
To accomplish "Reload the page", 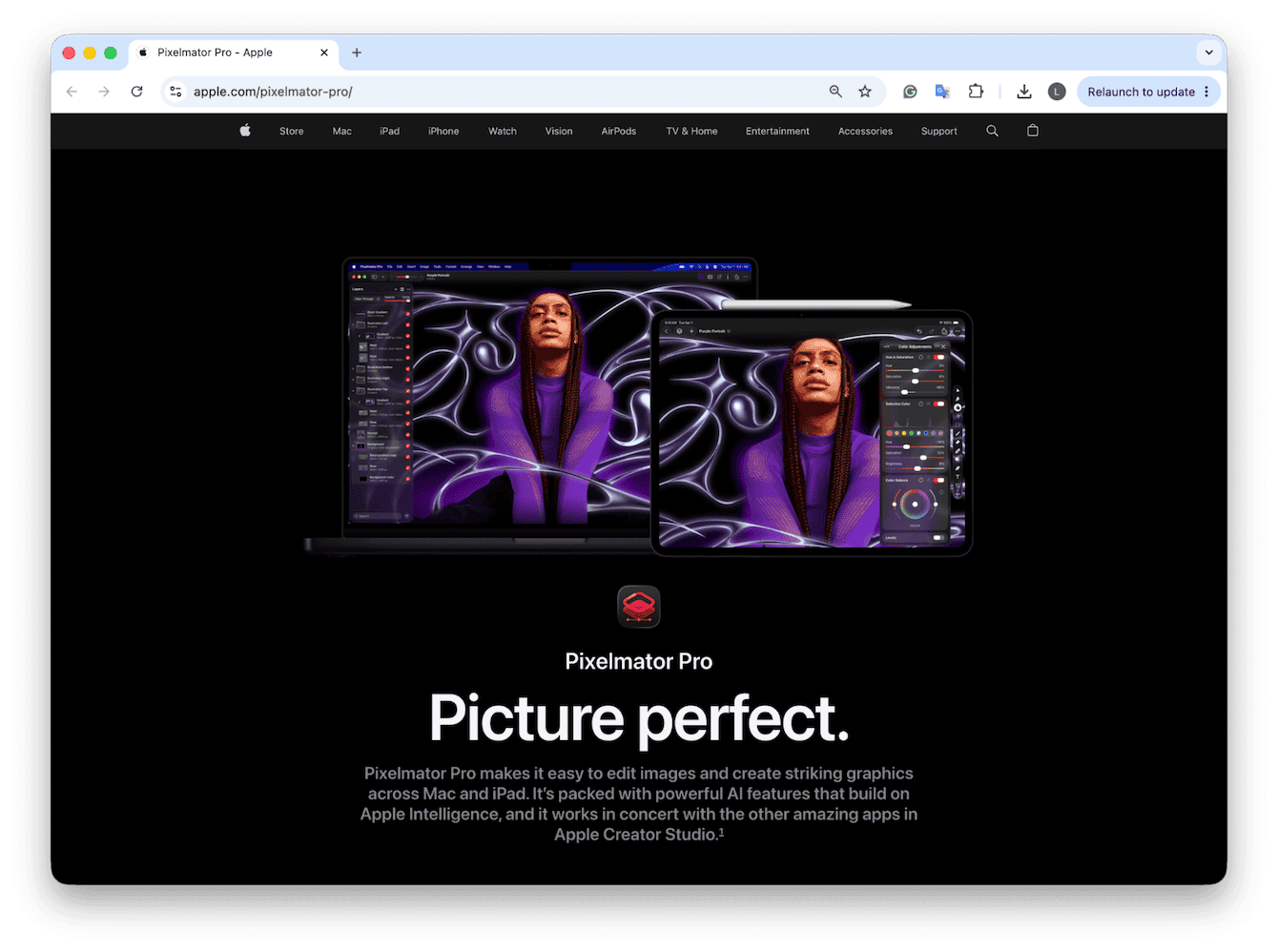I will pos(136,92).
